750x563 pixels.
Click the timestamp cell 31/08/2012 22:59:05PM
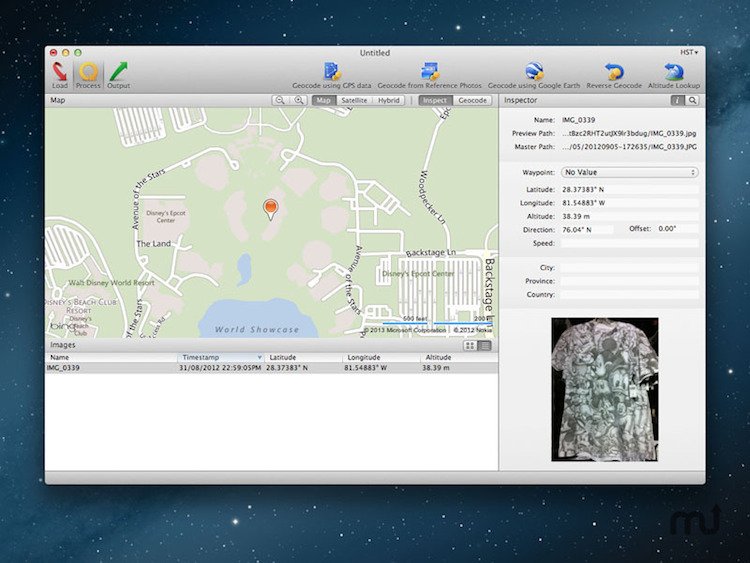tap(220, 368)
